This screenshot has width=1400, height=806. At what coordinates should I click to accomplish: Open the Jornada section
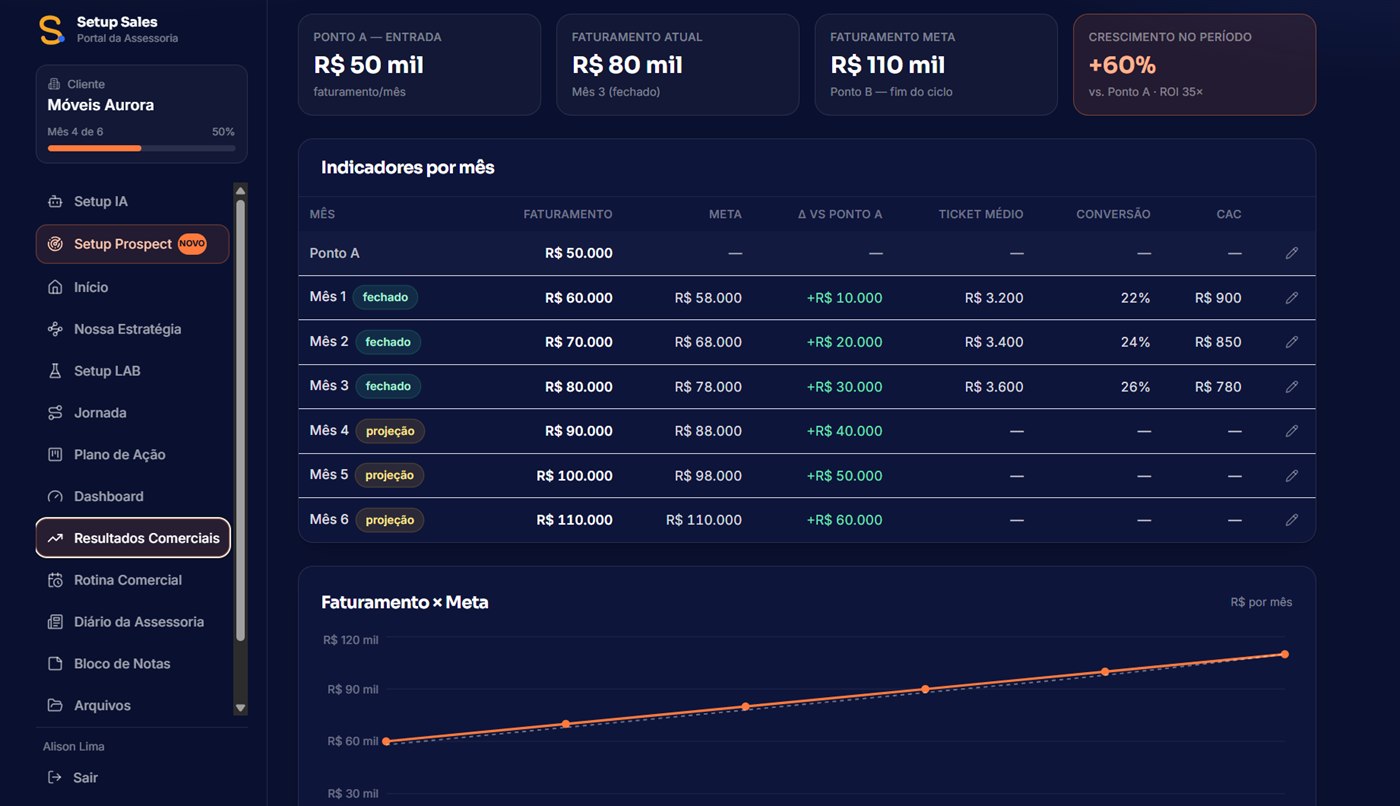click(132, 413)
